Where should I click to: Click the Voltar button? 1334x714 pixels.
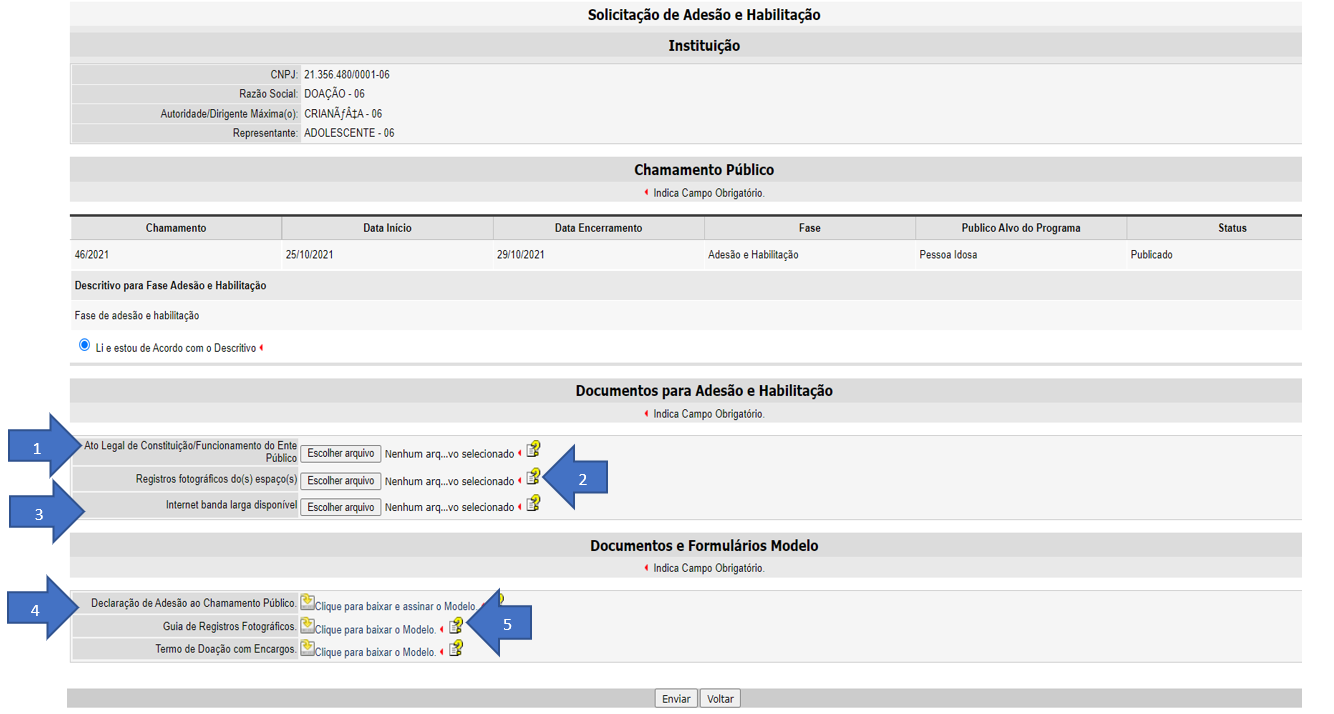(x=720, y=699)
